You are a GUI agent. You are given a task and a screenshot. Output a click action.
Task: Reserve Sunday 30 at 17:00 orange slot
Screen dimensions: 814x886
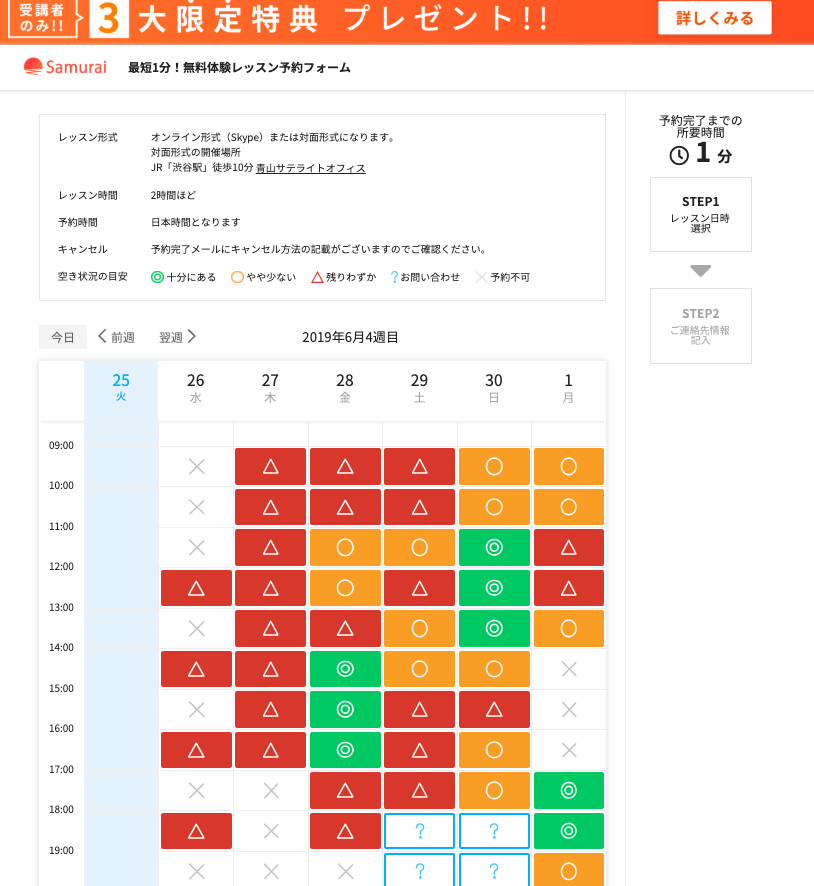494,791
